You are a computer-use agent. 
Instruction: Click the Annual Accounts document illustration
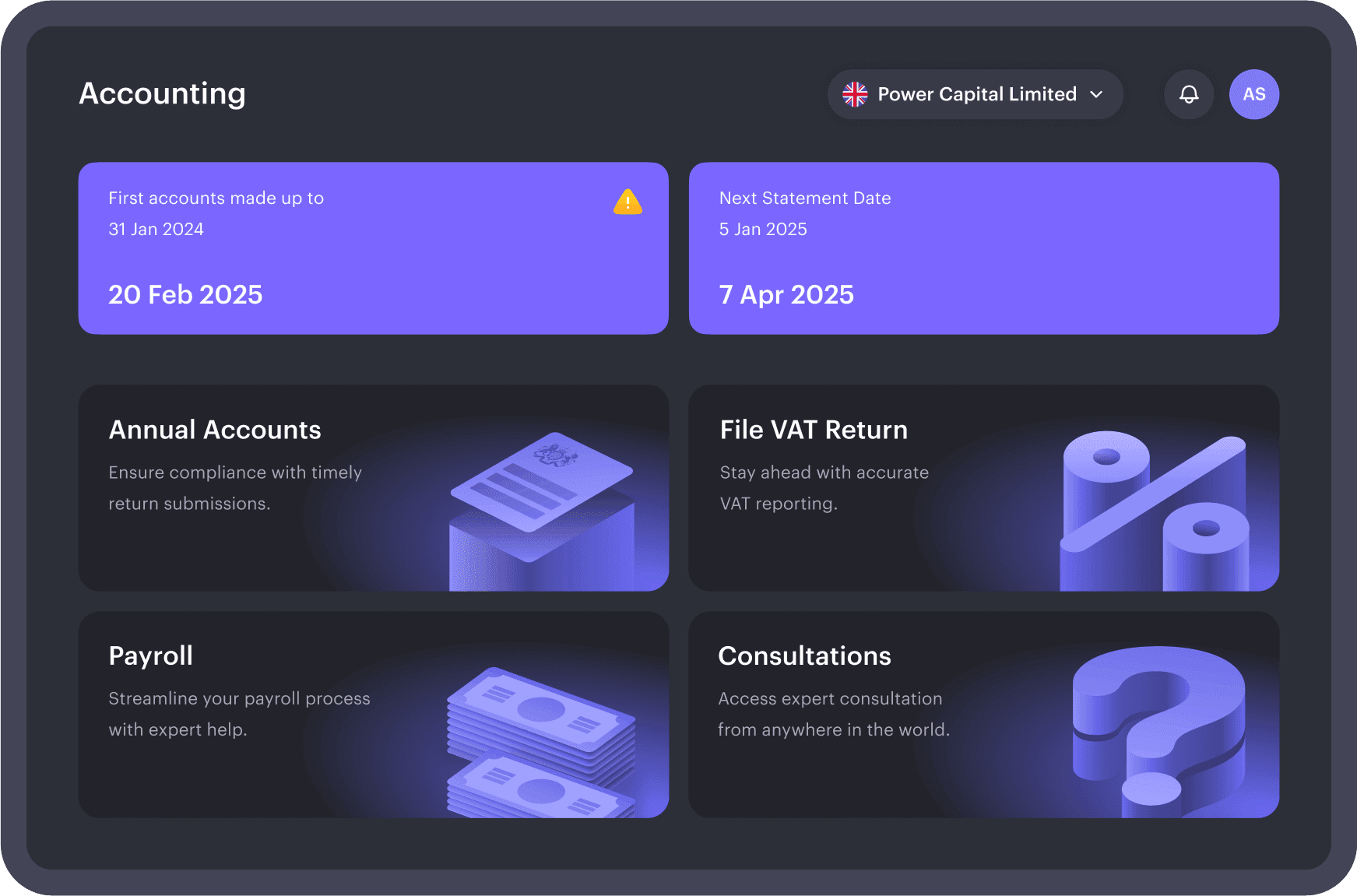pyautogui.click(x=542, y=506)
